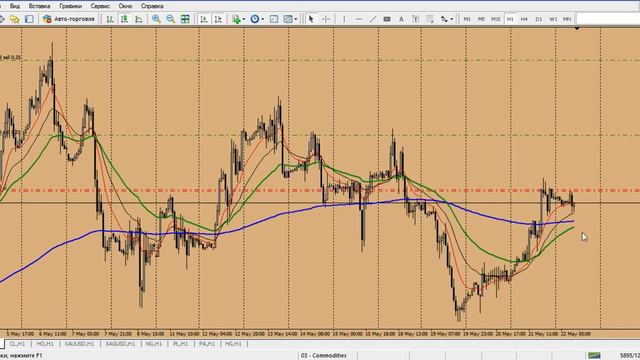The height and width of the screenshot is (360, 640).
Task: Open the XAUUSD,H1 chart tab
Action: click(x=80, y=344)
